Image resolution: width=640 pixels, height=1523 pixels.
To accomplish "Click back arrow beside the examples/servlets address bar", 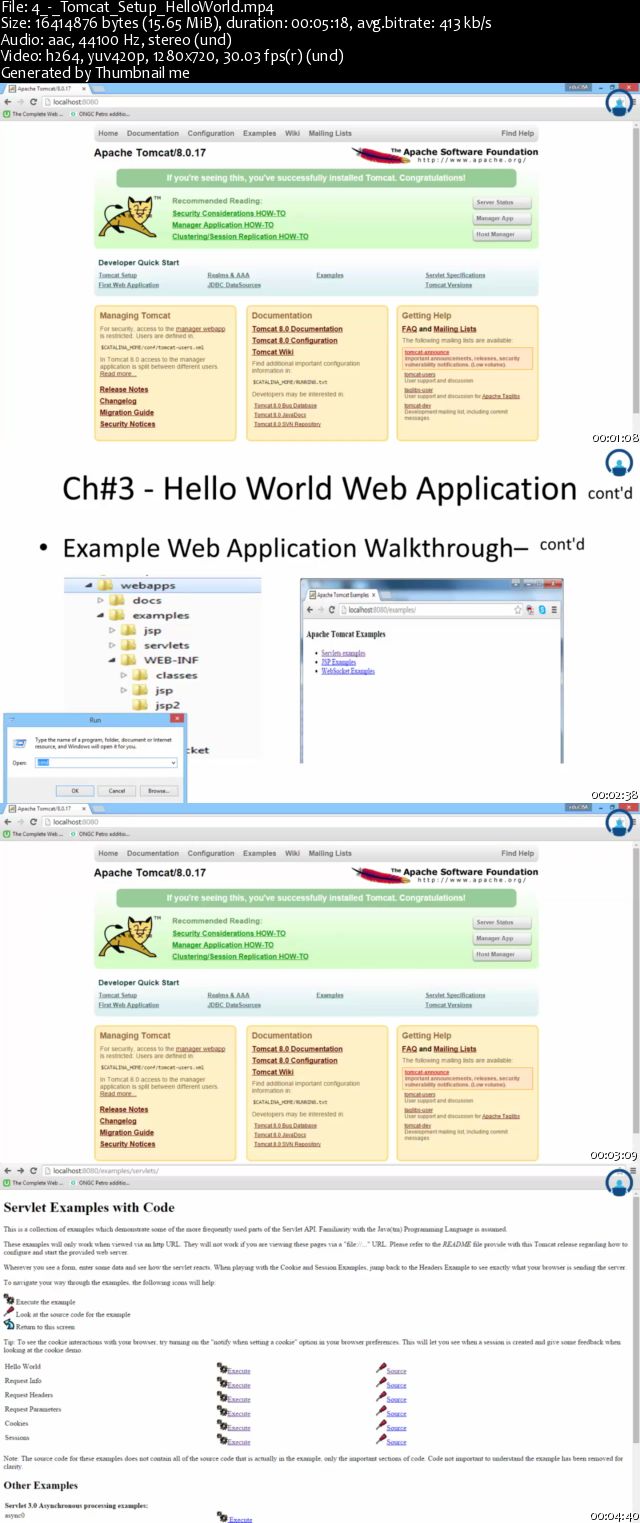I will 8,1170.
